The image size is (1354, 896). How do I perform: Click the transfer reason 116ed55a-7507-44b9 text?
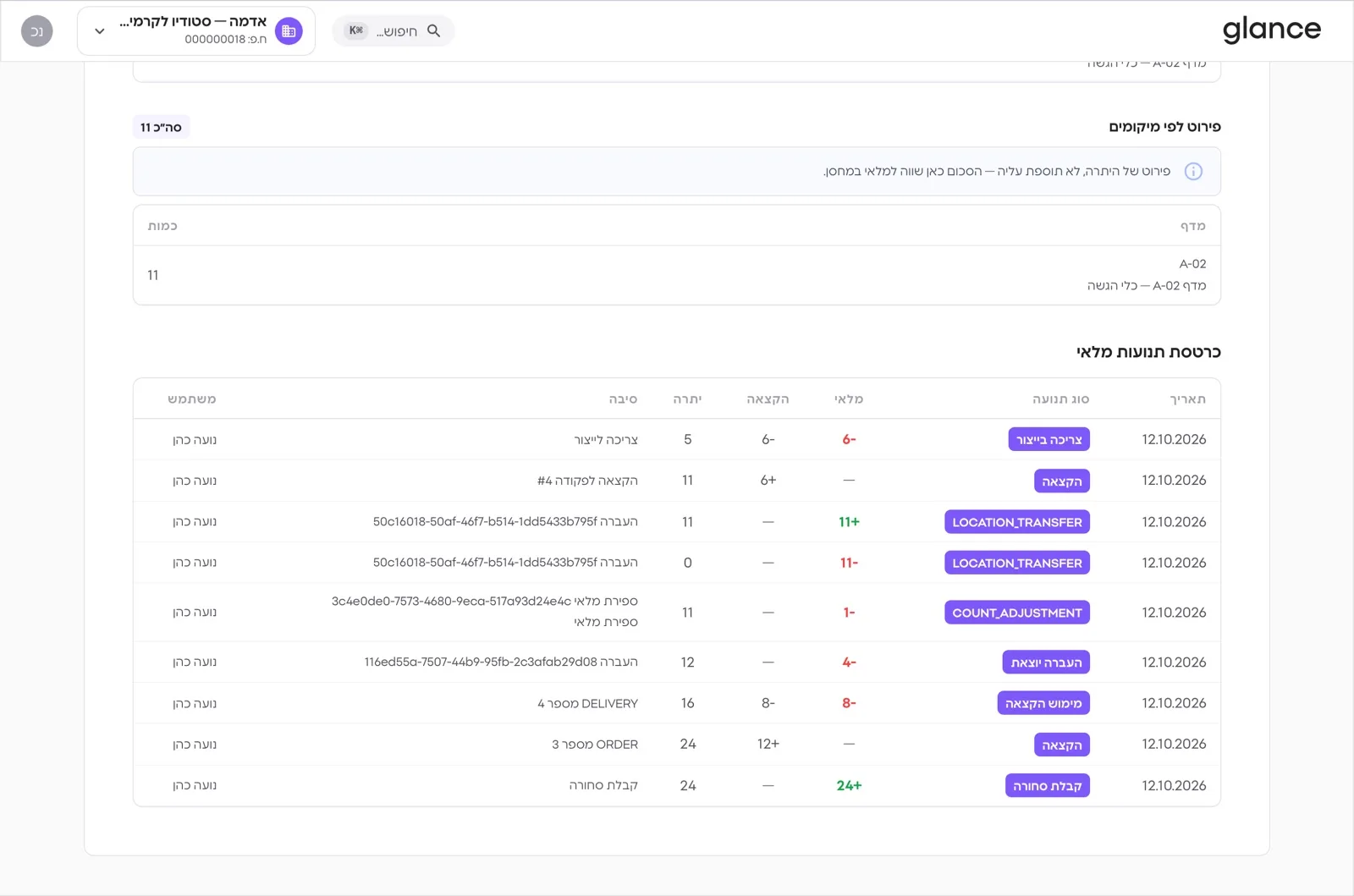(501, 662)
